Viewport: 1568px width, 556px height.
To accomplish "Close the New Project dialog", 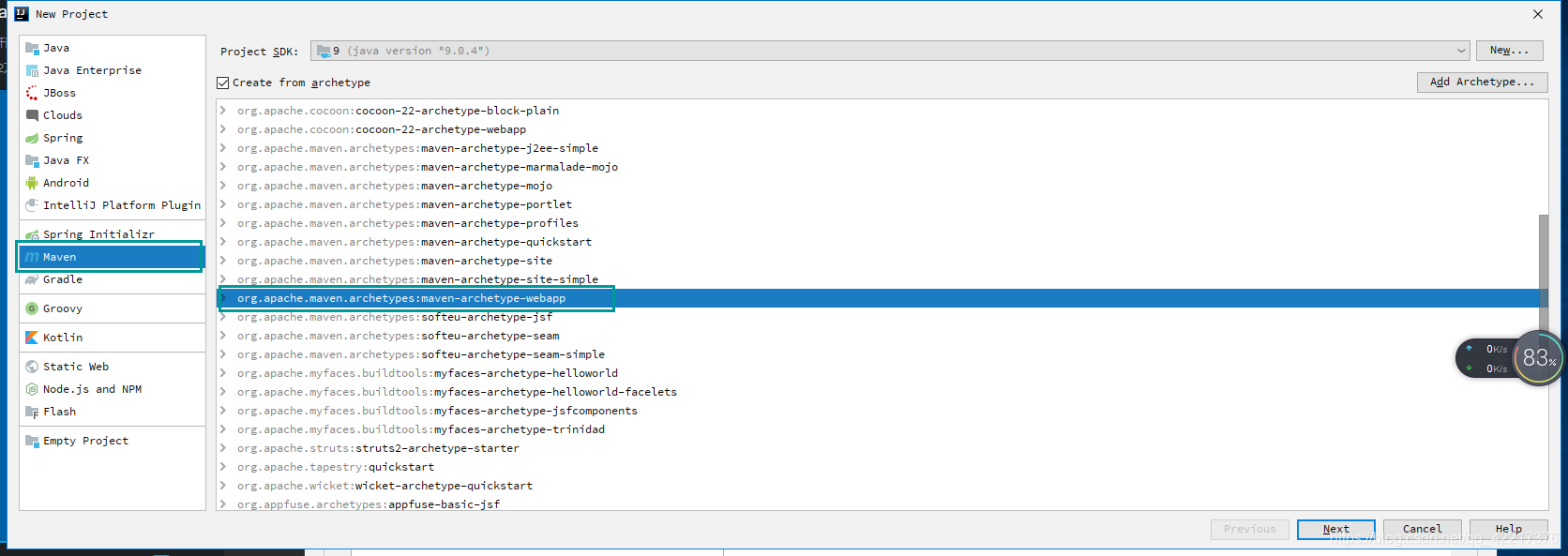I will point(1538,14).
